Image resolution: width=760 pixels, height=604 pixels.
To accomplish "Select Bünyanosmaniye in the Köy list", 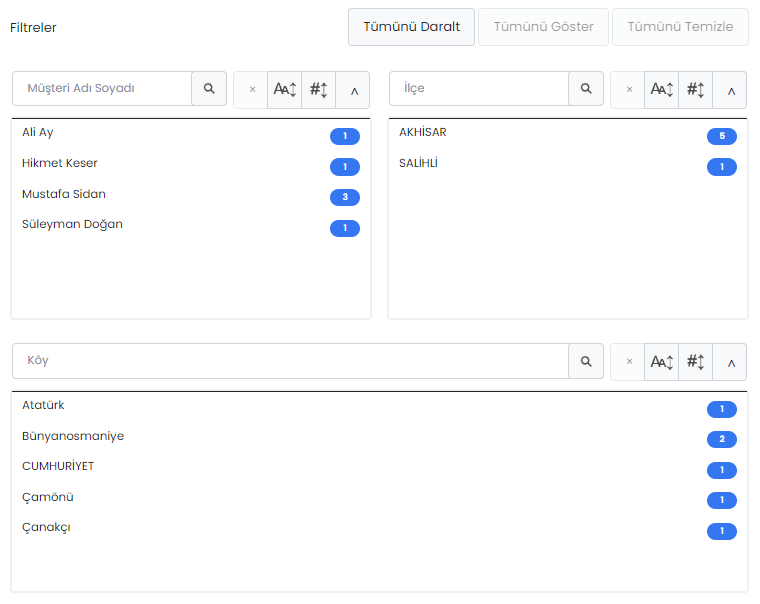I will coord(73,436).
